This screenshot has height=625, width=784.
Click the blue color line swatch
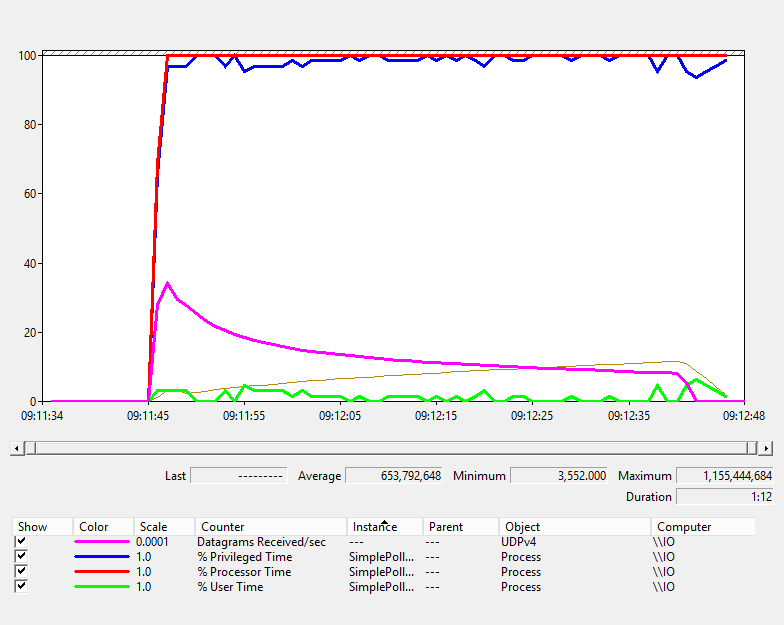(x=102, y=557)
